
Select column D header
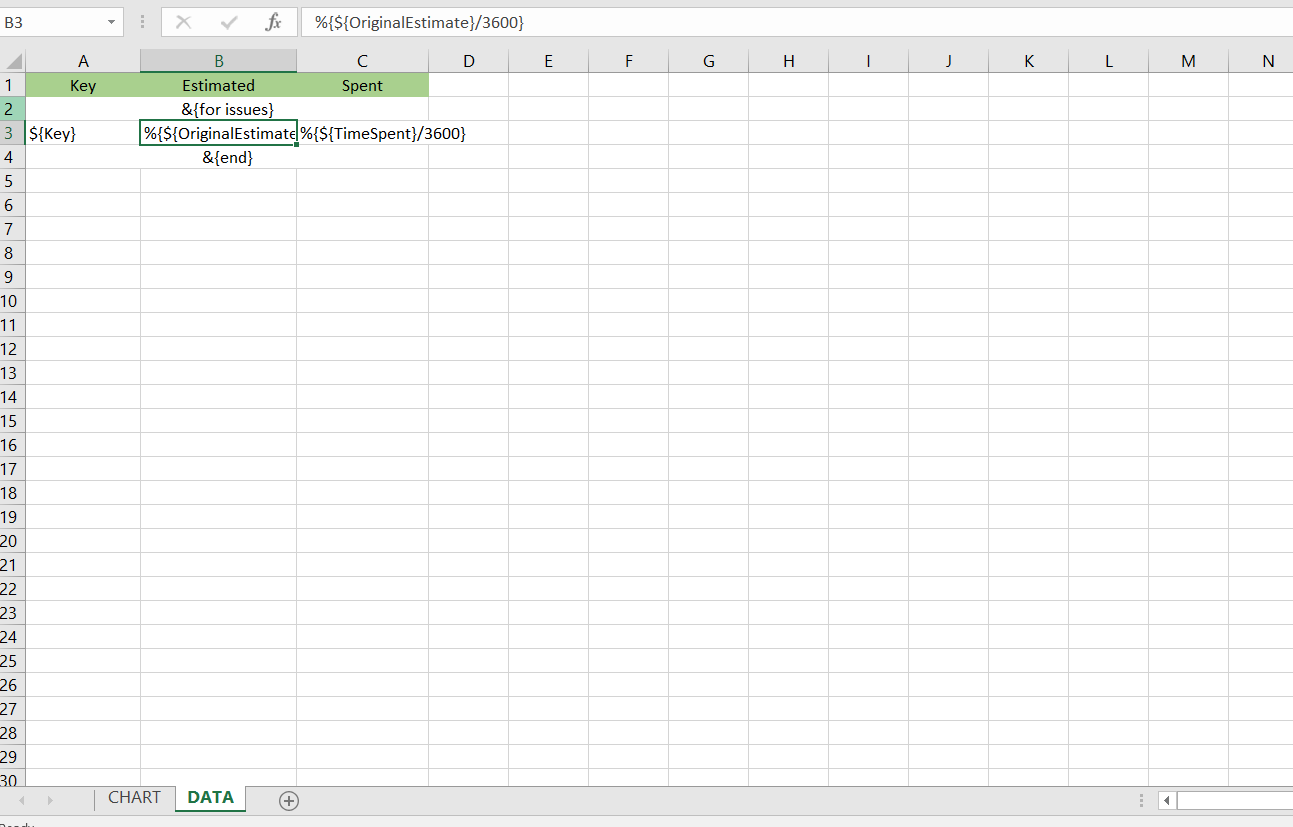click(468, 61)
